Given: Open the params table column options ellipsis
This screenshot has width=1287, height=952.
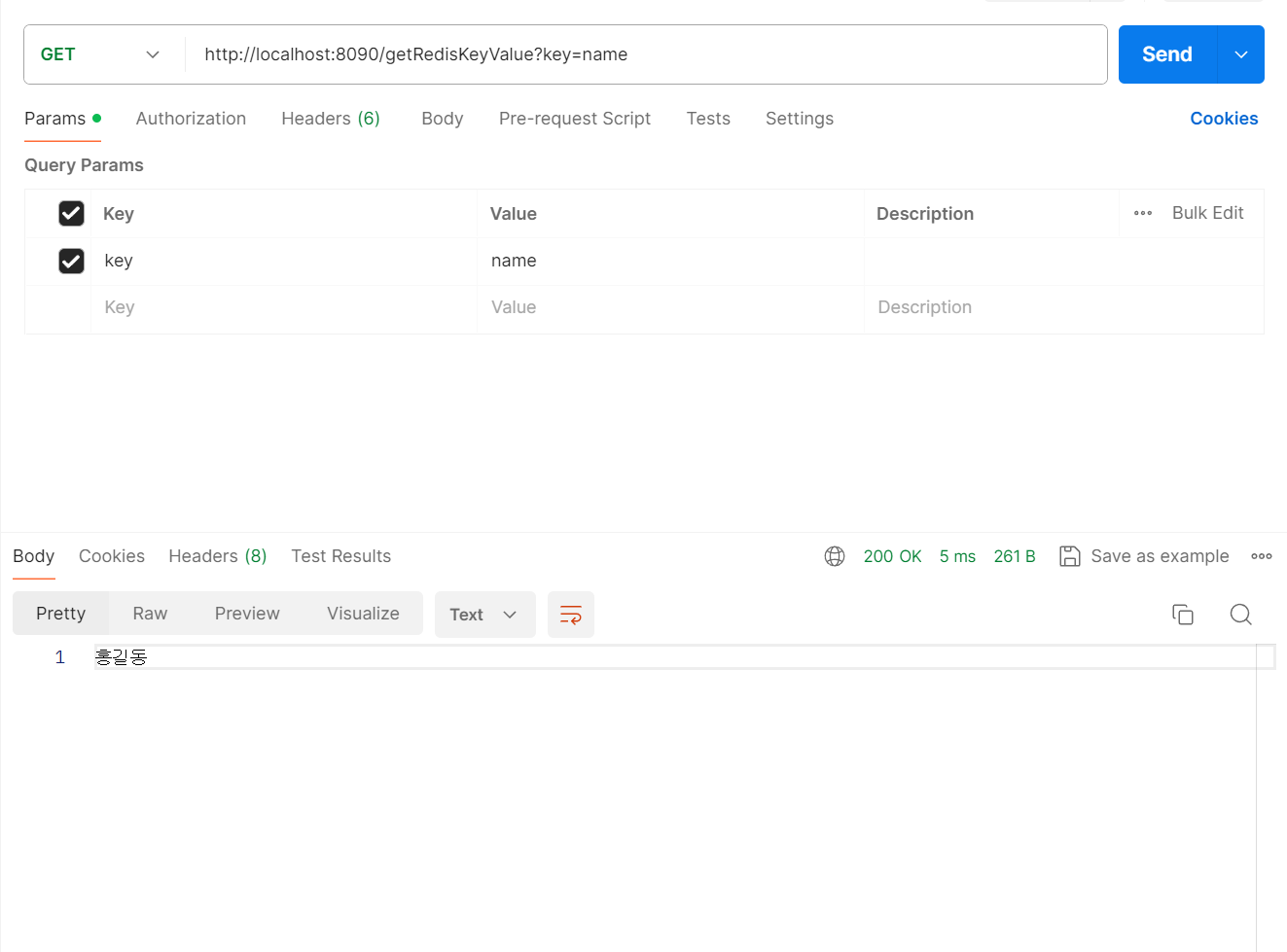Looking at the screenshot, I should pyautogui.click(x=1143, y=213).
